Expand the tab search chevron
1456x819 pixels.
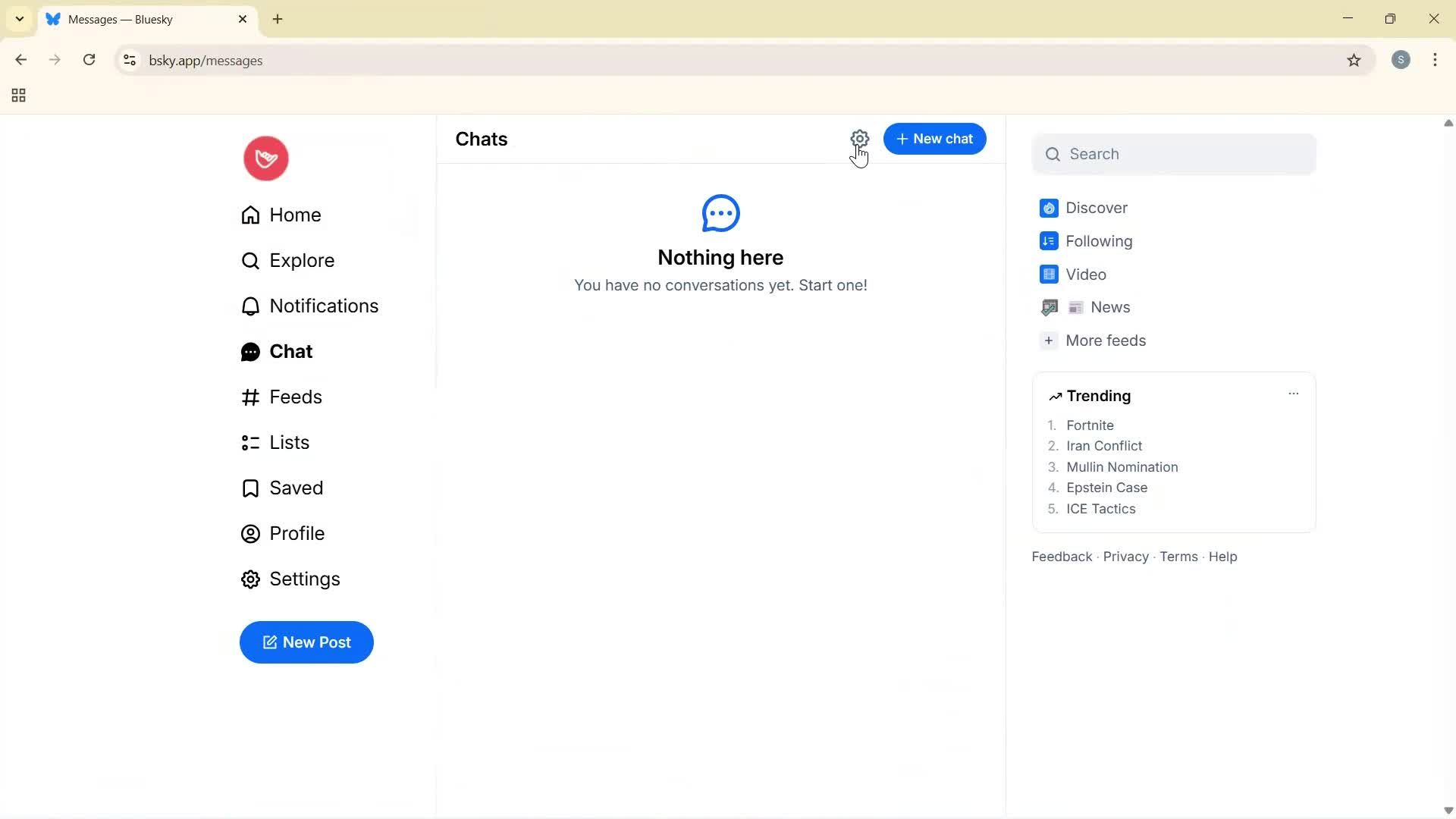coord(19,19)
